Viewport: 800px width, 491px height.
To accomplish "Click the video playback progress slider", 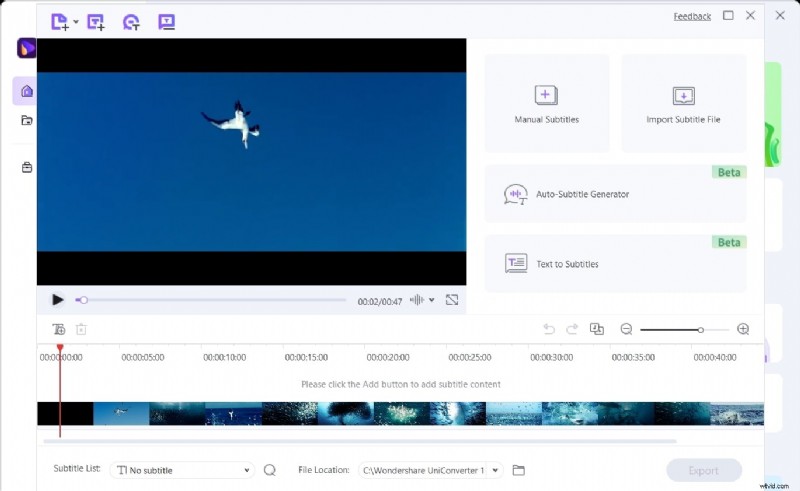I will [x=211, y=300].
